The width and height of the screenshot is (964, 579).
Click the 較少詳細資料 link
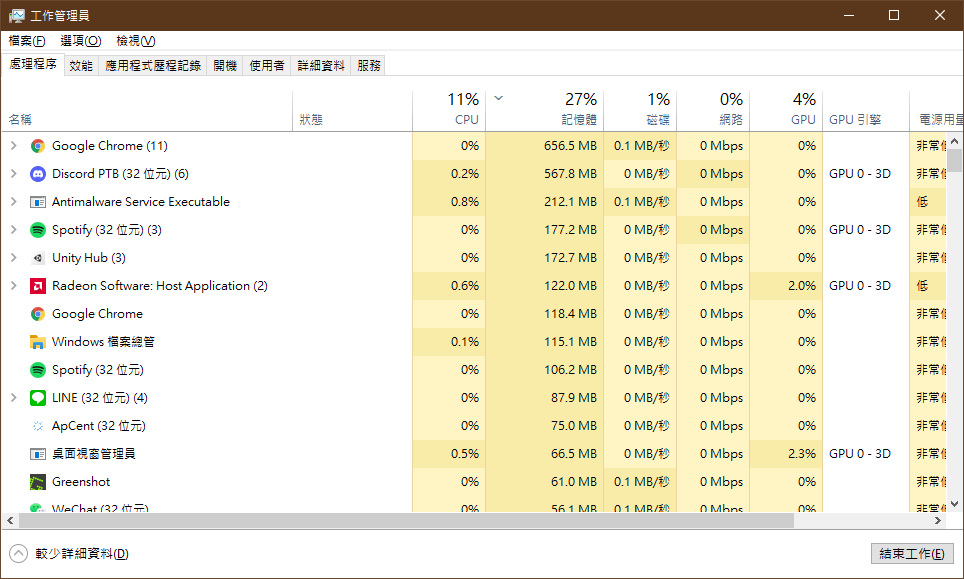pos(82,554)
